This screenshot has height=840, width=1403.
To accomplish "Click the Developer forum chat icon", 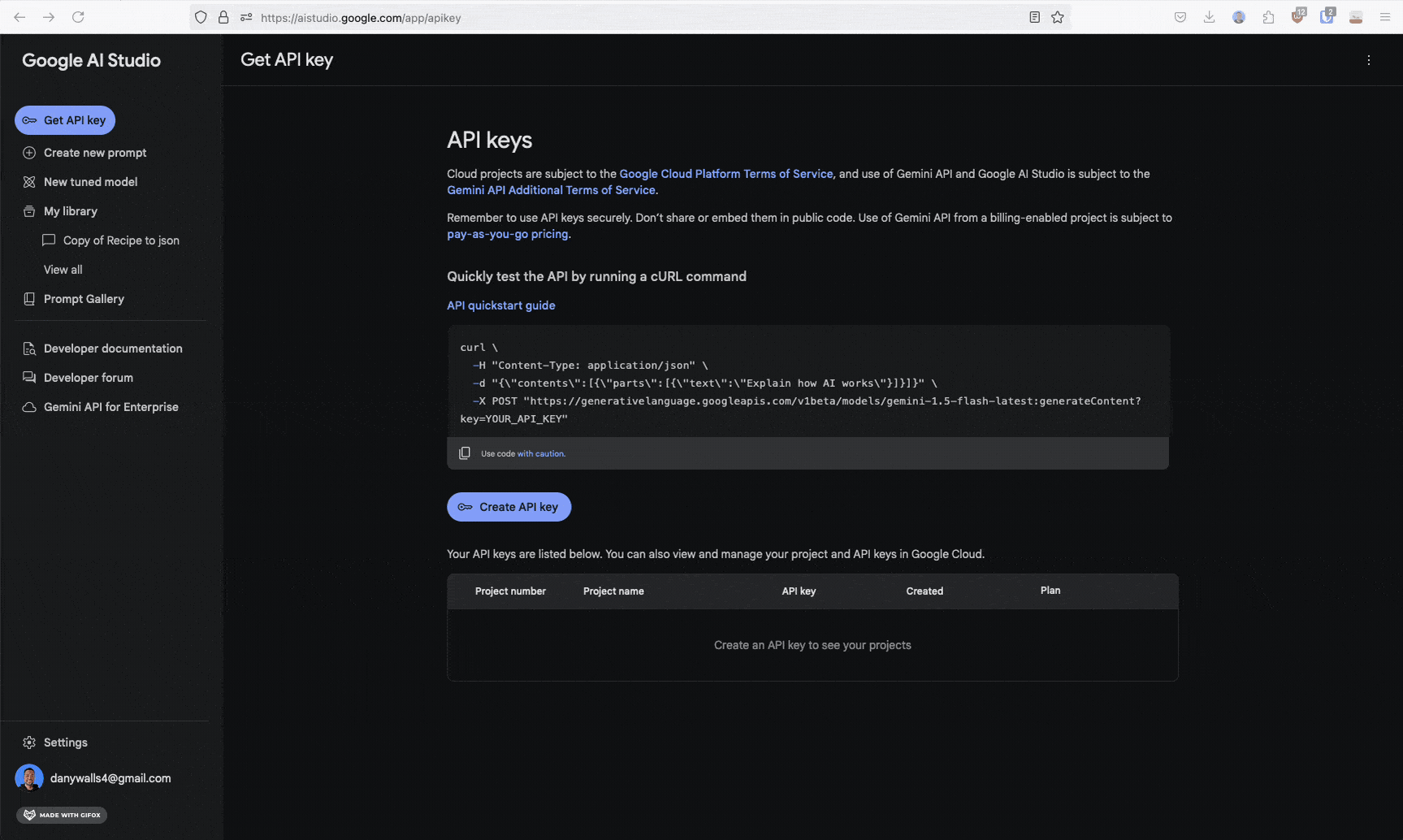I will pyautogui.click(x=29, y=378).
